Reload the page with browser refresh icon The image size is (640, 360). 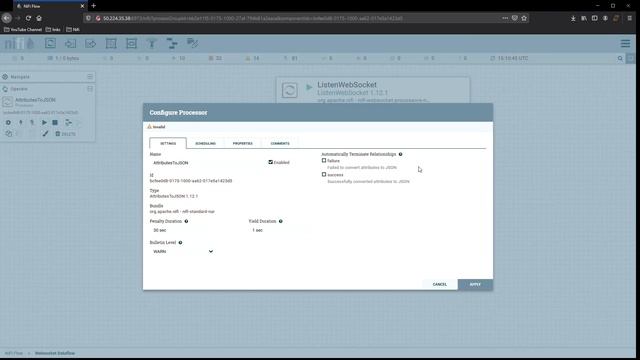(28, 18)
